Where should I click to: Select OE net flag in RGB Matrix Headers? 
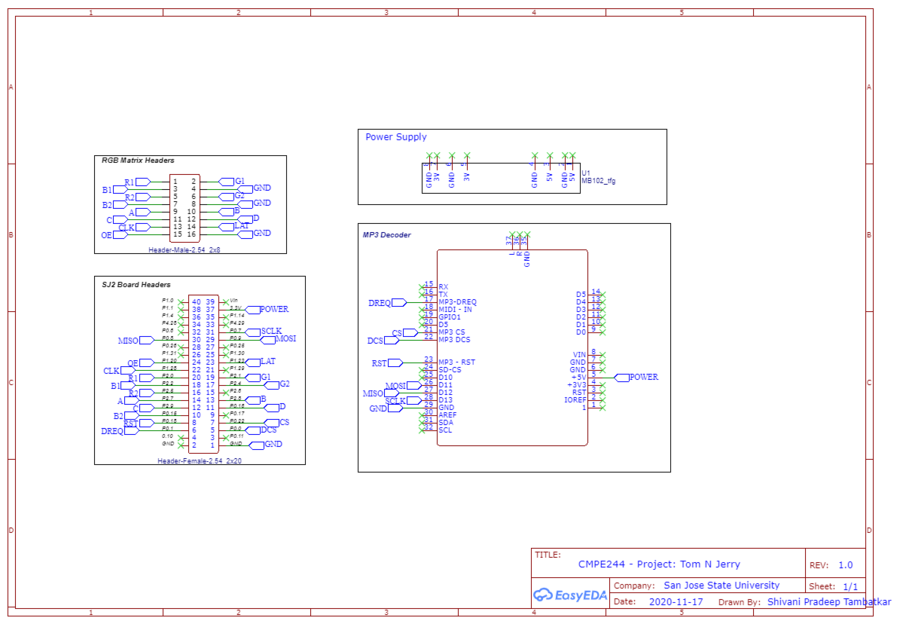[x=114, y=235]
